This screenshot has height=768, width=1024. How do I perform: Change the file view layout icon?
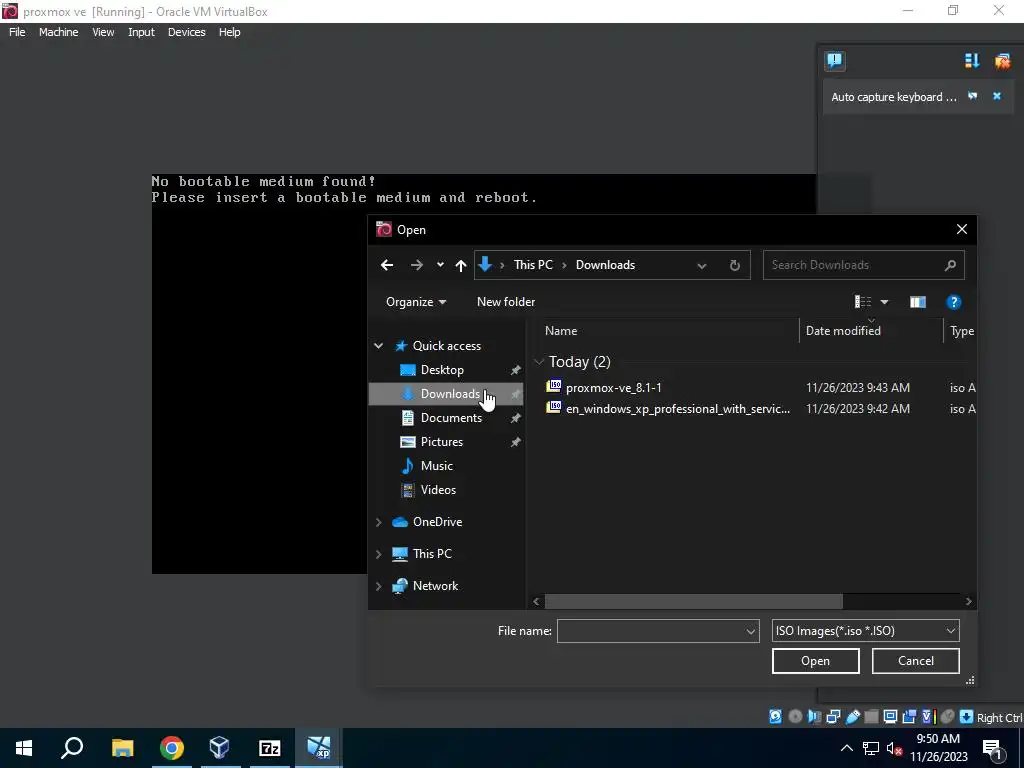click(x=863, y=302)
